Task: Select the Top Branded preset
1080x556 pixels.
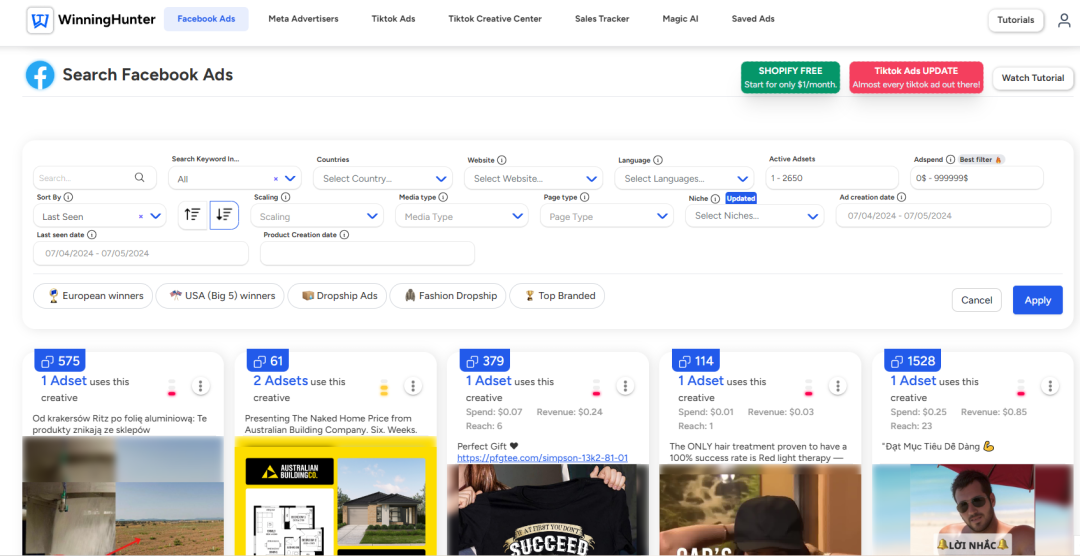Action: coord(557,296)
